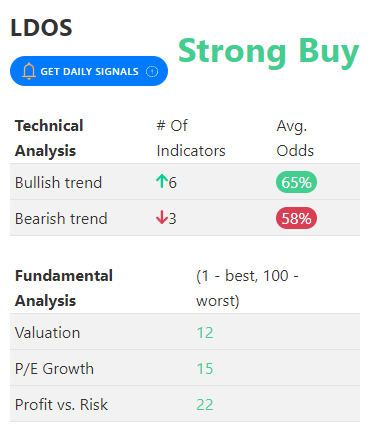Click the green 65% odds badge

(x=296, y=182)
